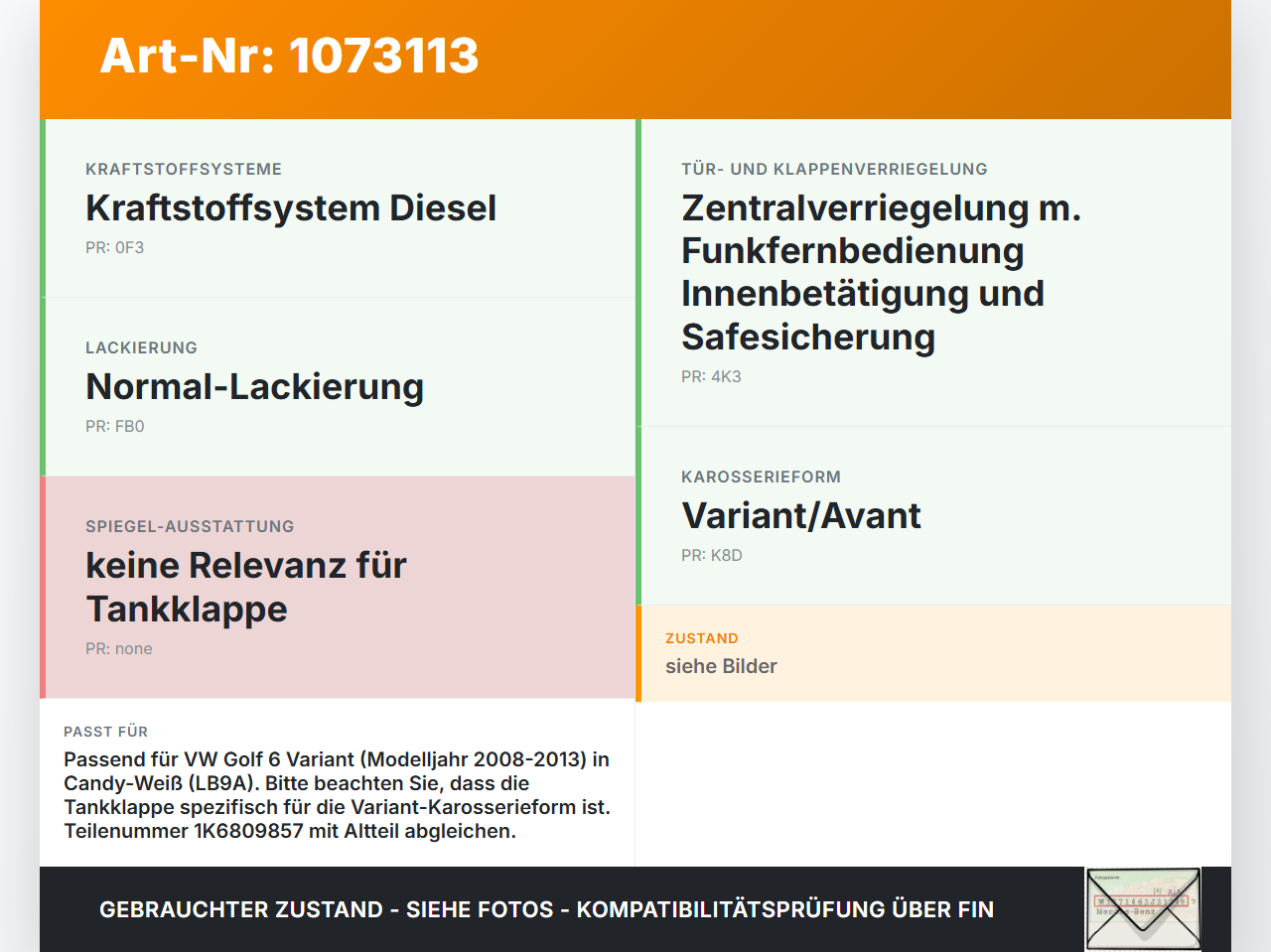1271x952 pixels.
Task: Select the 'siehe Bilder' condition text
Action: (x=721, y=666)
